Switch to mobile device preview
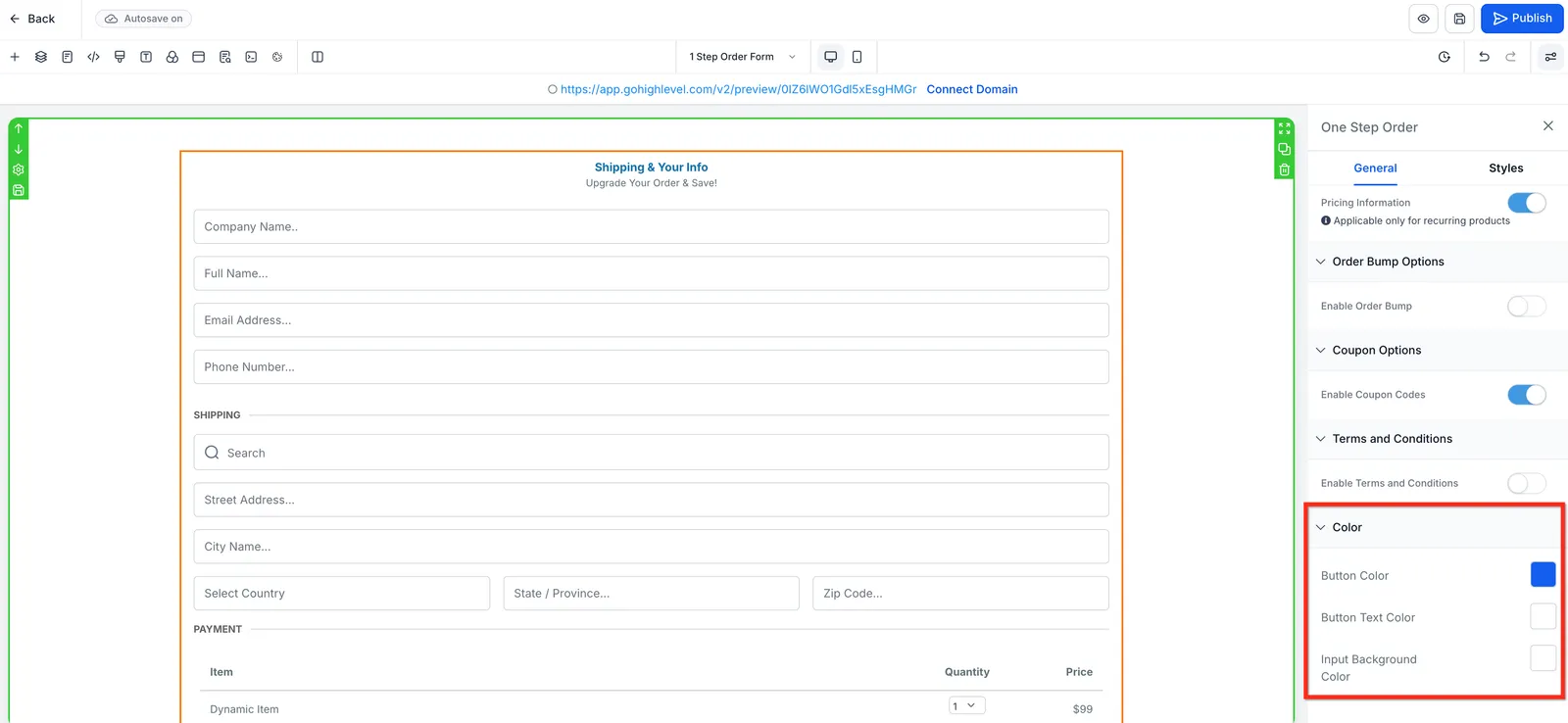1568x723 pixels. coord(857,57)
